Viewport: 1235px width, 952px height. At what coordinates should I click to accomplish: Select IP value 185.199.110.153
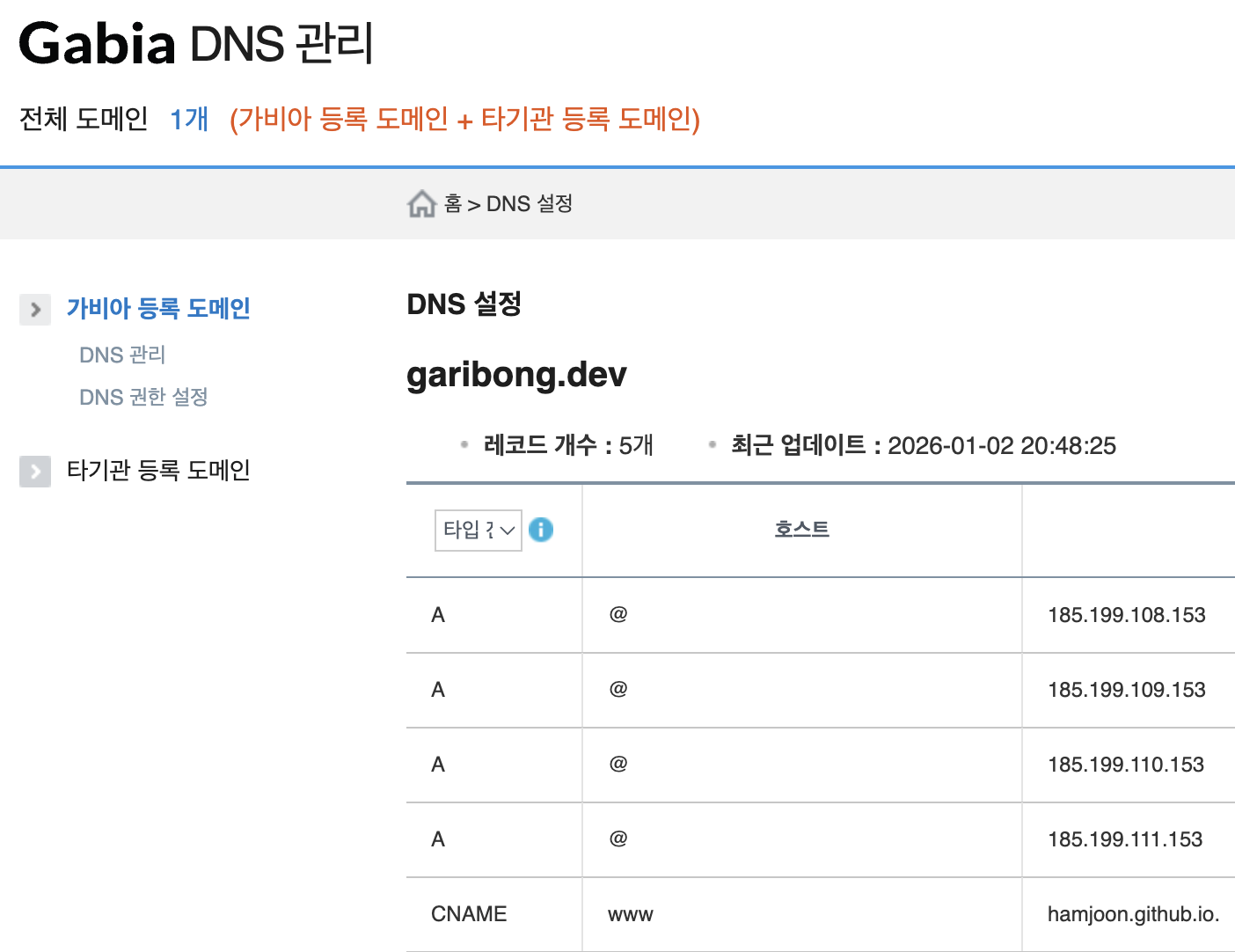click(1126, 765)
